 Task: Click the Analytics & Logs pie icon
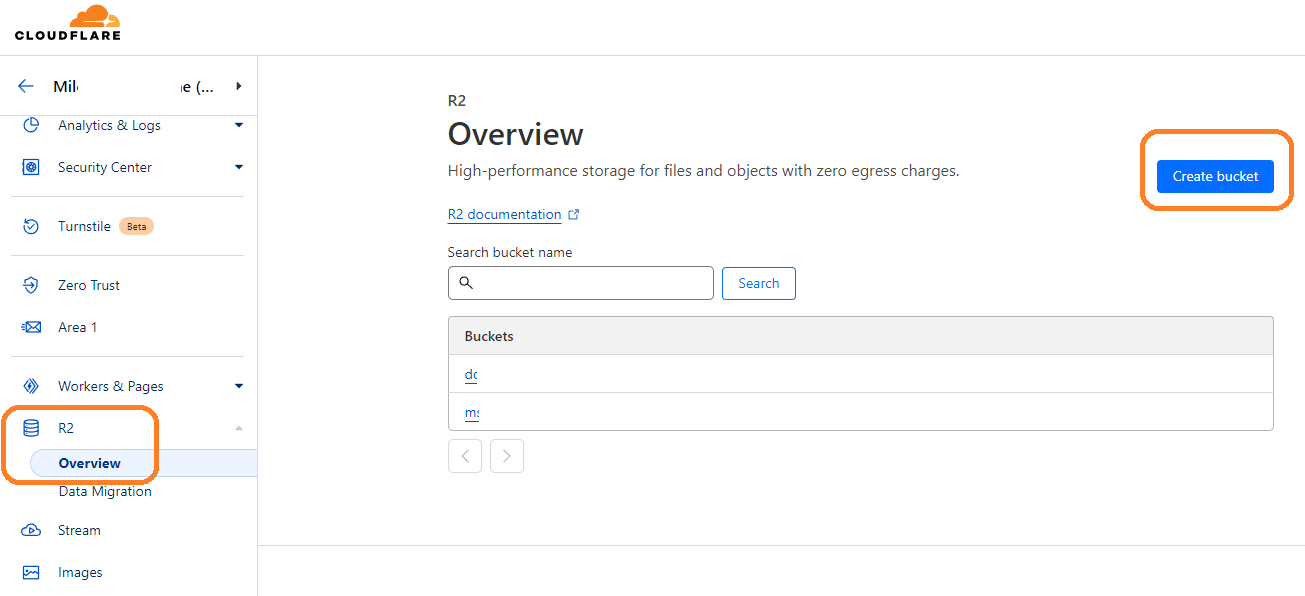[31, 125]
